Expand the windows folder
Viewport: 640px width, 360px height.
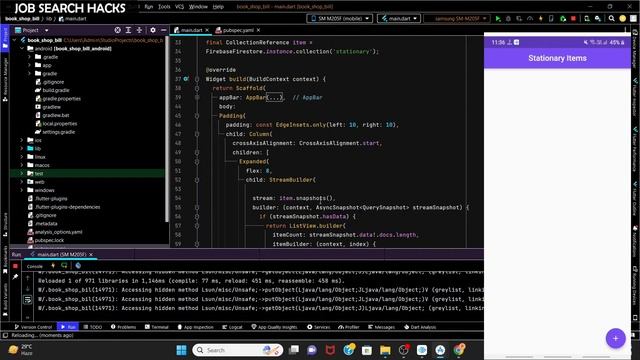(x=22, y=190)
